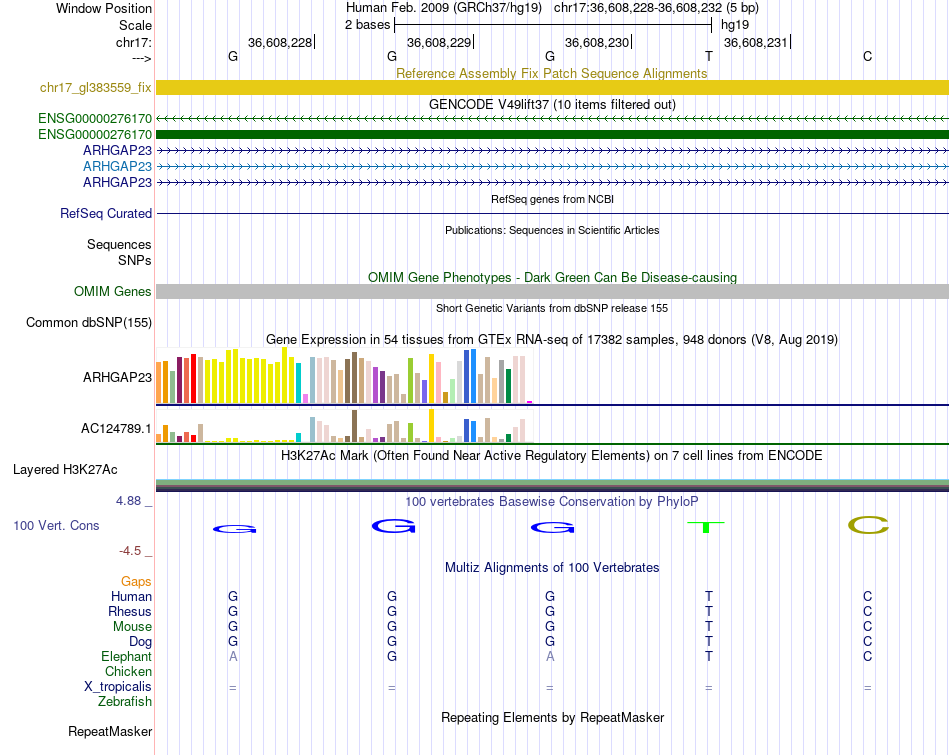Click the Chicken alignment row label

coord(128,671)
